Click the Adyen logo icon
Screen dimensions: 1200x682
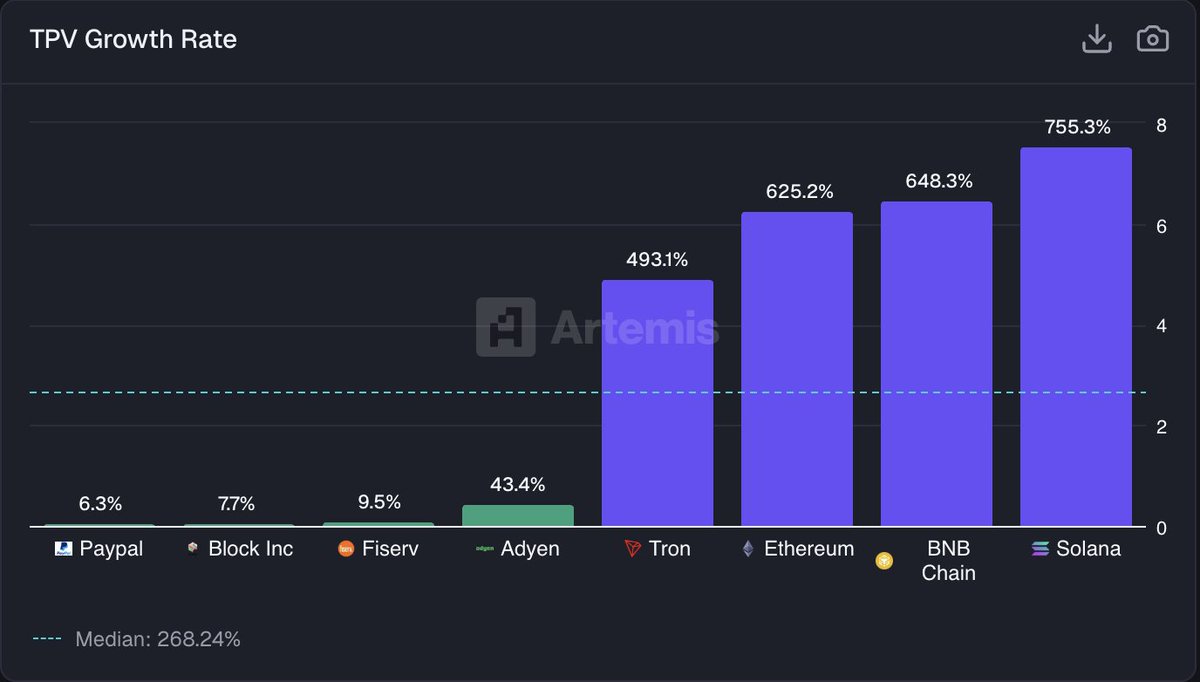click(x=485, y=549)
